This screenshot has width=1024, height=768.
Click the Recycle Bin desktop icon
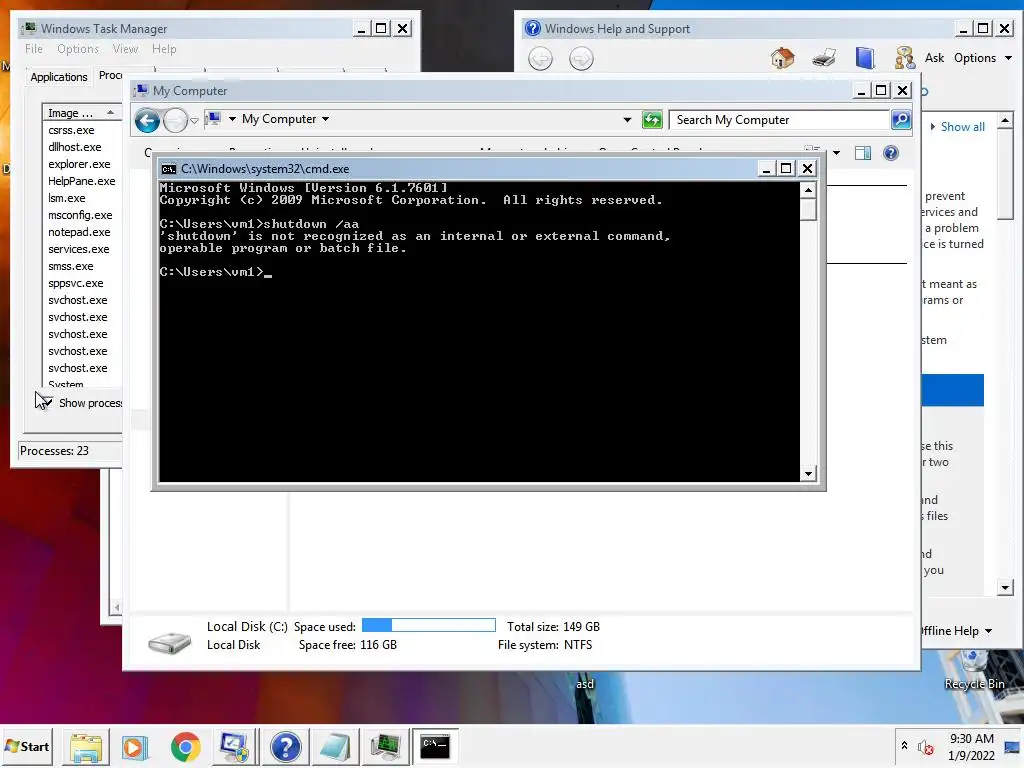point(974,669)
